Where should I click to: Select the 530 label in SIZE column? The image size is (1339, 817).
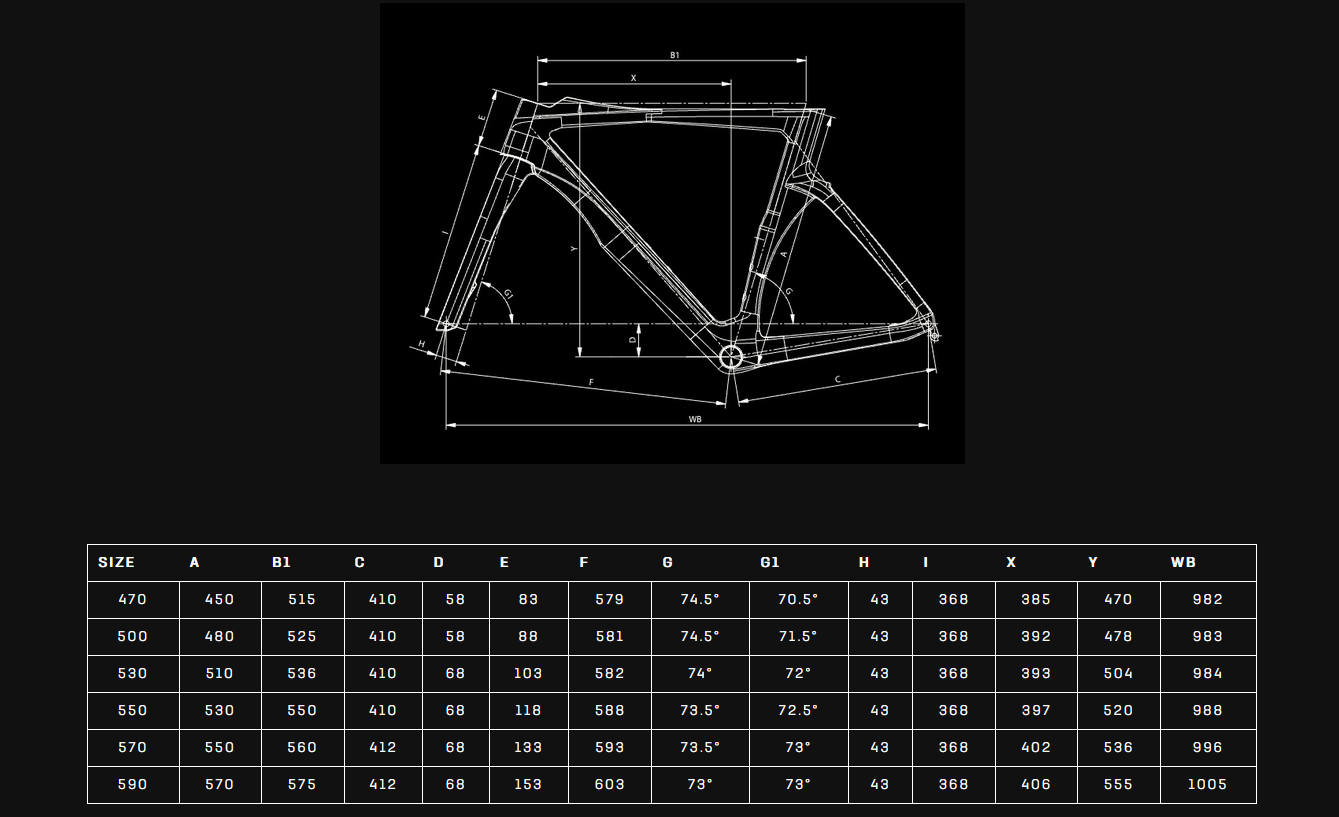click(132, 674)
